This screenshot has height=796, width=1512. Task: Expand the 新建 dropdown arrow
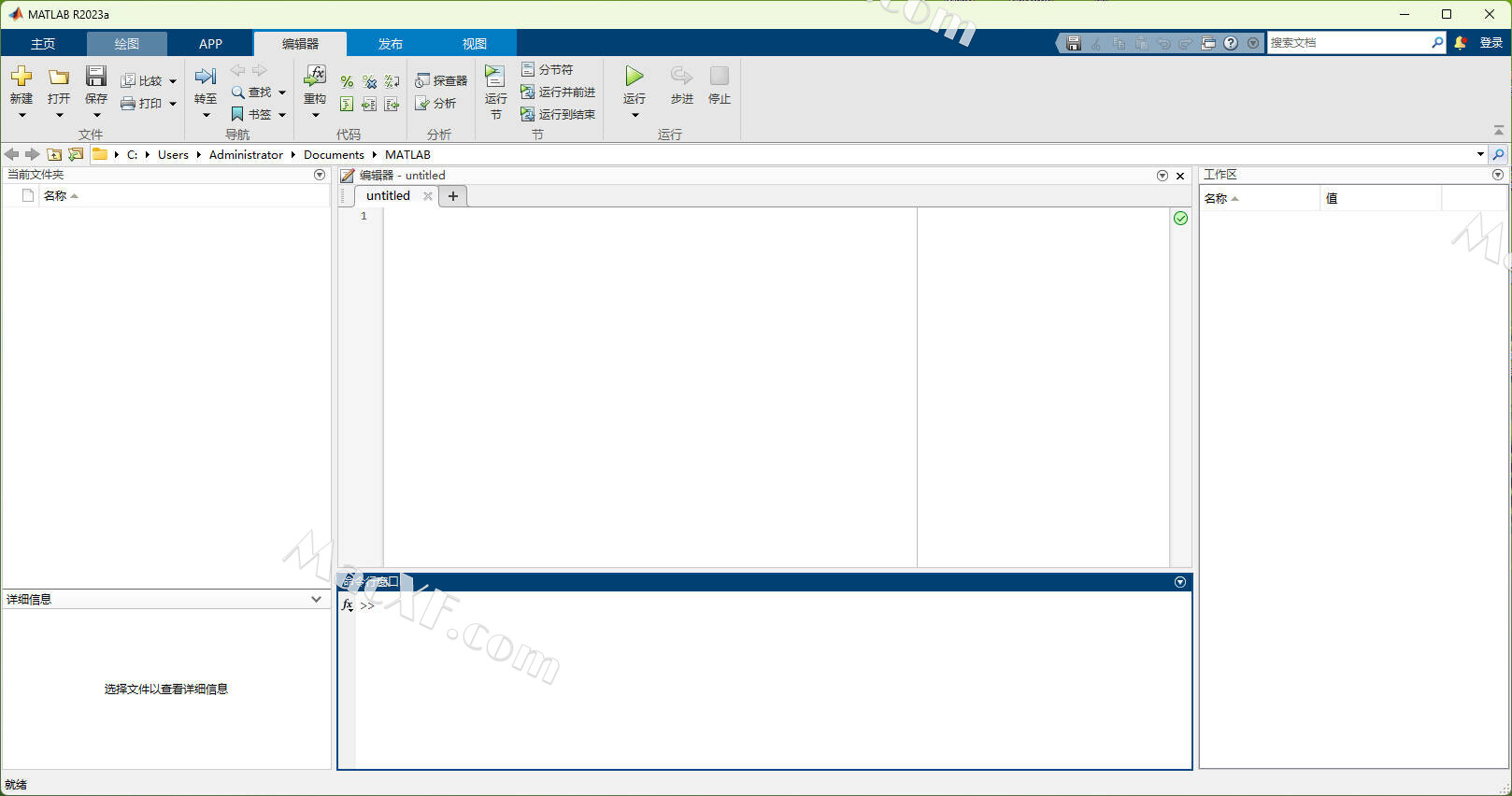tap(21, 115)
